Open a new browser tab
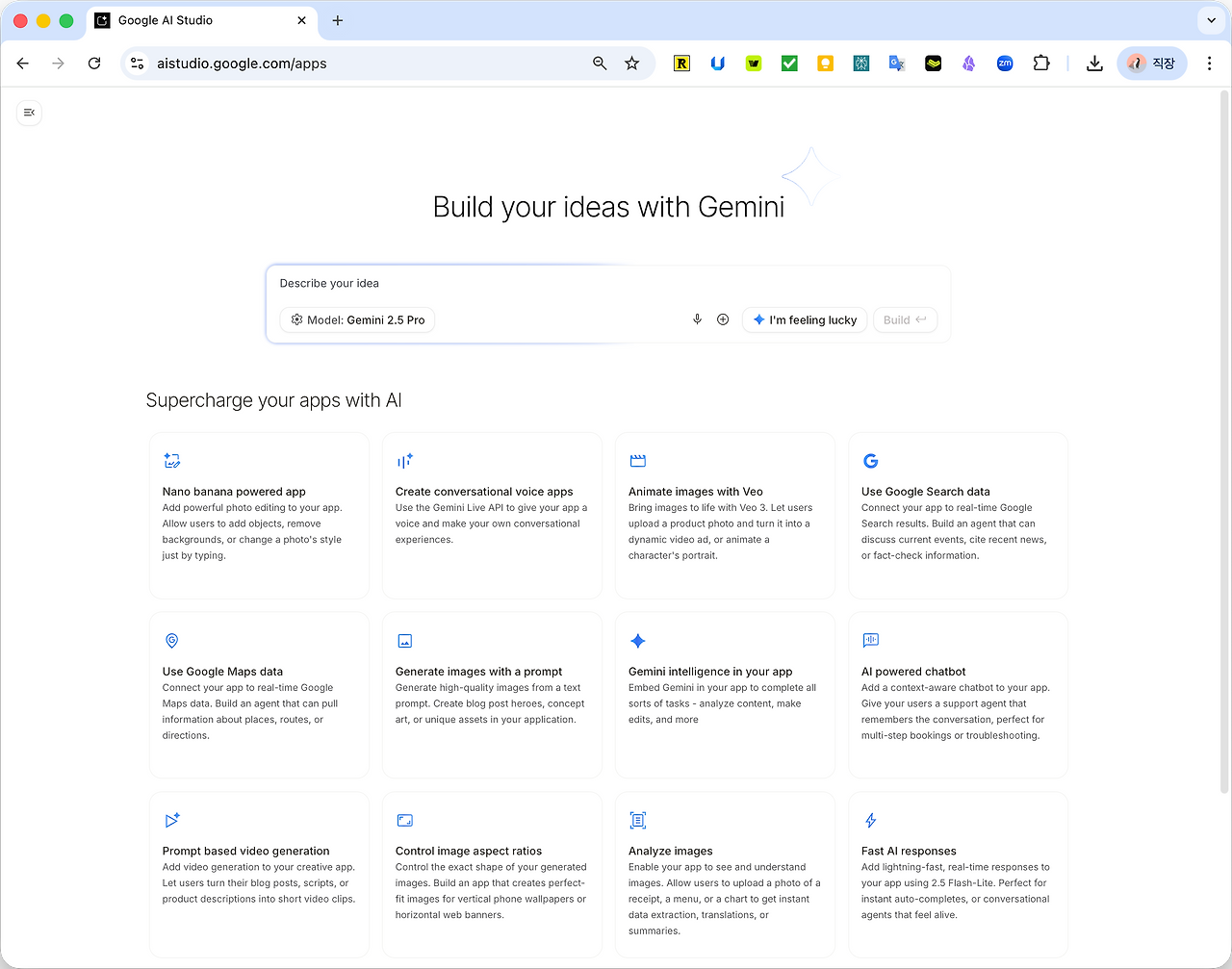This screenshot has width=1232, height=969. click(x=338, y=20)
